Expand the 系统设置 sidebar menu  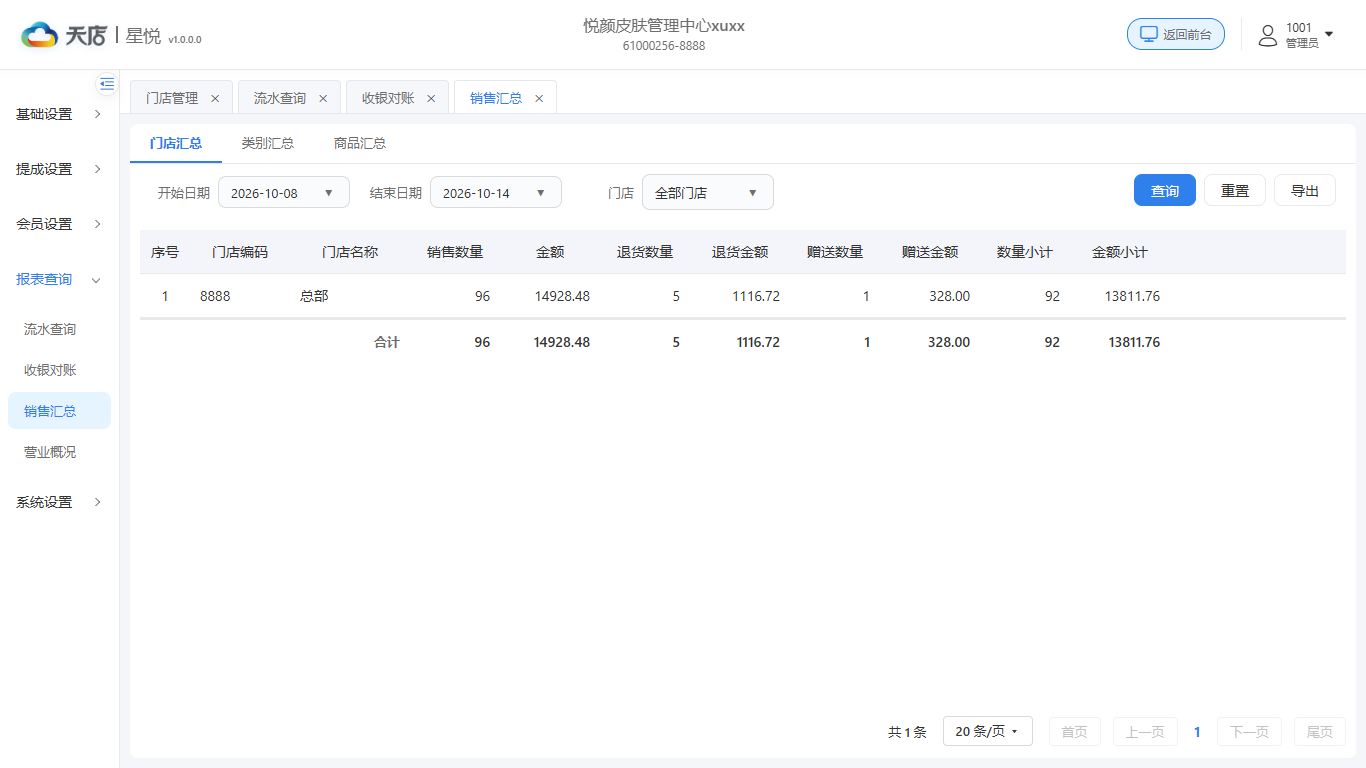coord(59,502)
